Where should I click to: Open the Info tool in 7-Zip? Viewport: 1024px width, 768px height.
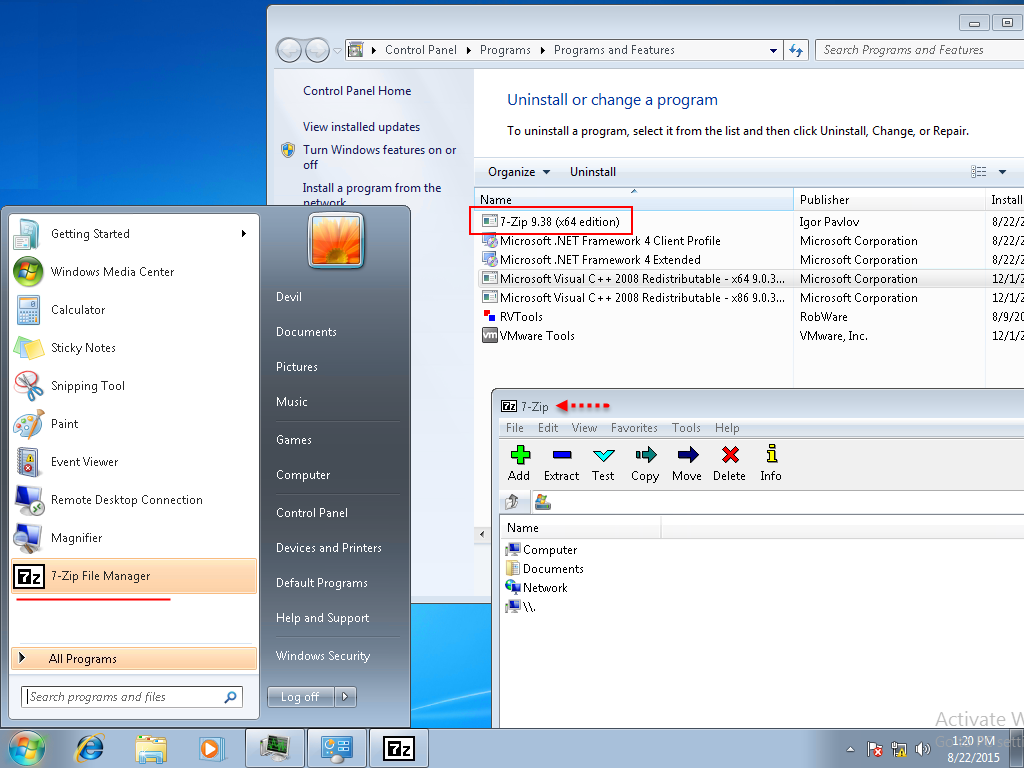pyautogui.click(x=770, y=462)
